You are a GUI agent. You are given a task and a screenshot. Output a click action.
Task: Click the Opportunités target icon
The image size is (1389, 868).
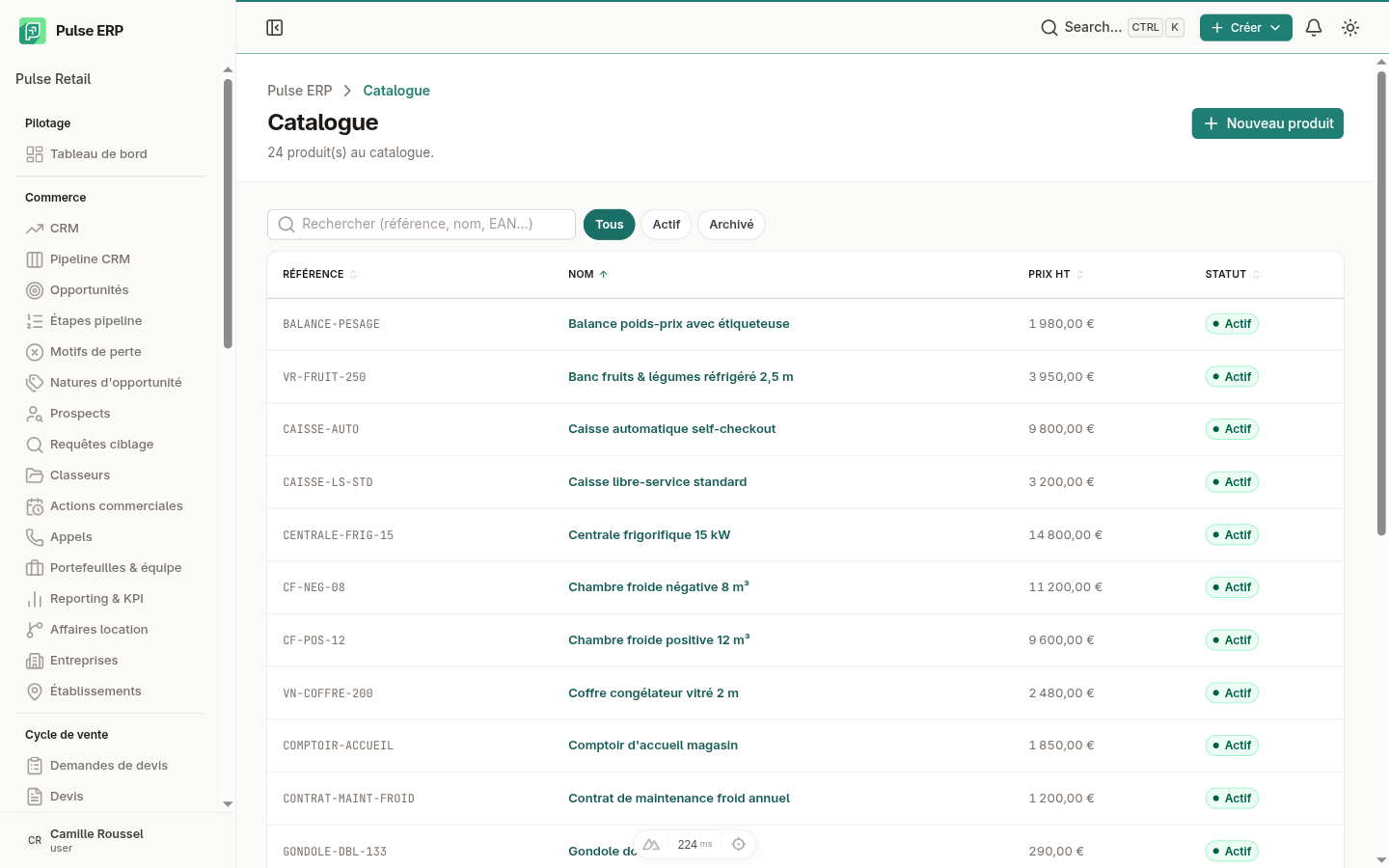coord(35,290)
